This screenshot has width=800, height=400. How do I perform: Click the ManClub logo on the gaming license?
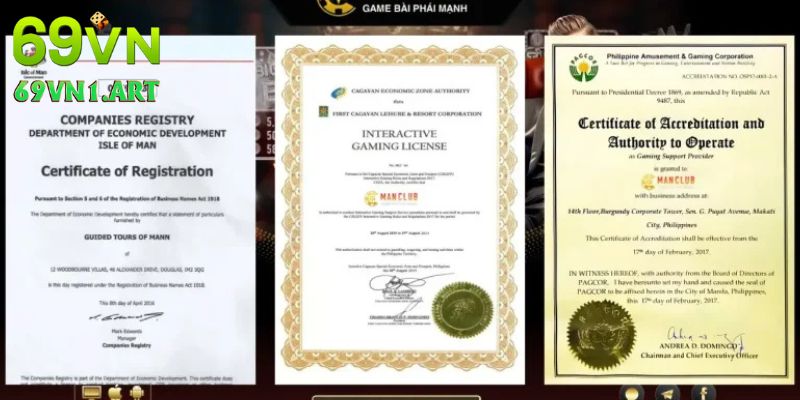[x=391, y=198]
